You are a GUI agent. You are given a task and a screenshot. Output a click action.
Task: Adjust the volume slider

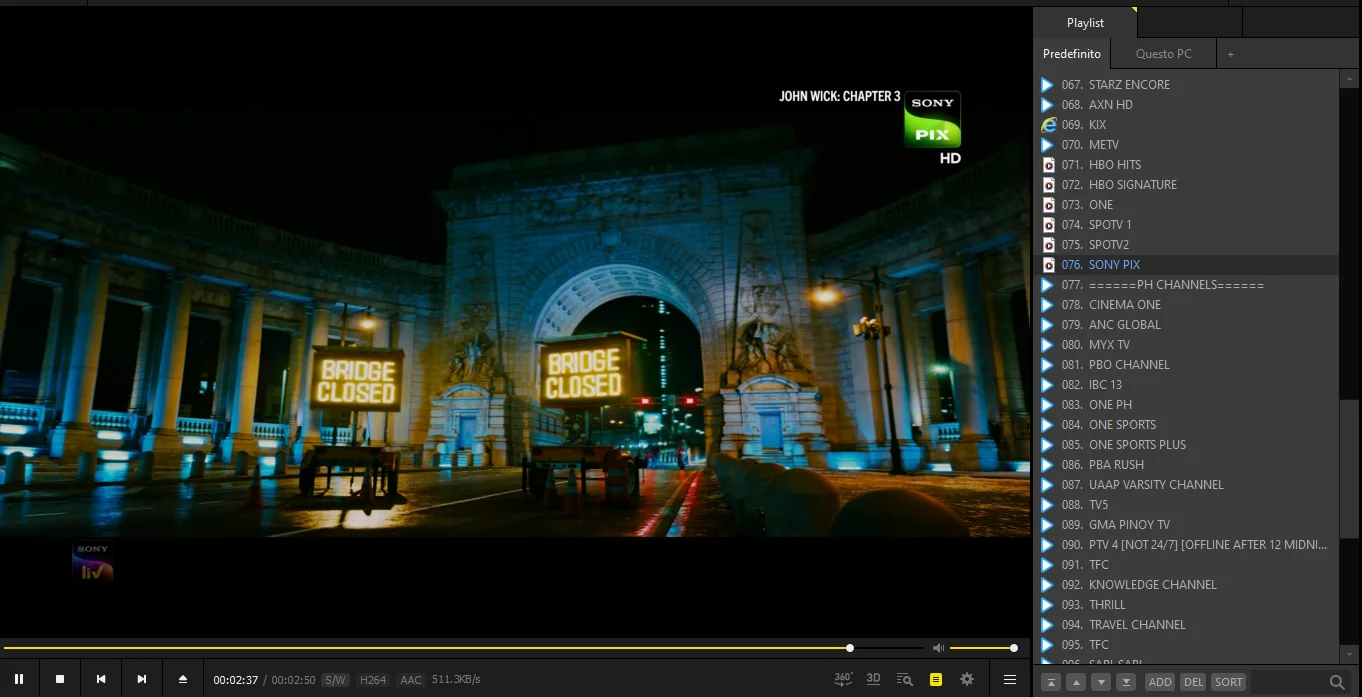[982, 648]
